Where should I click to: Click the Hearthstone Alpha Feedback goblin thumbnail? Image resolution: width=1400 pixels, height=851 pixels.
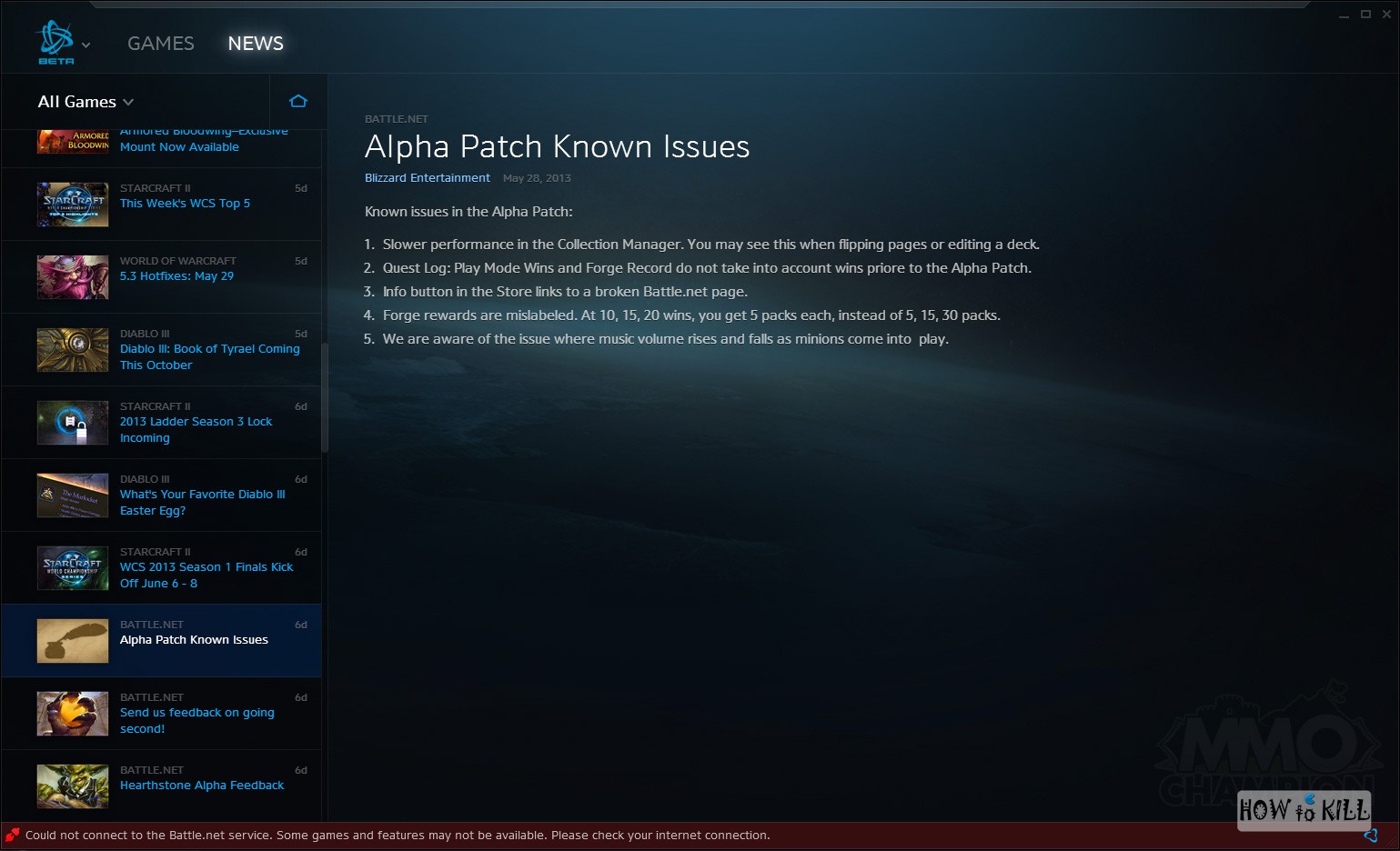(x=73, y=786)
